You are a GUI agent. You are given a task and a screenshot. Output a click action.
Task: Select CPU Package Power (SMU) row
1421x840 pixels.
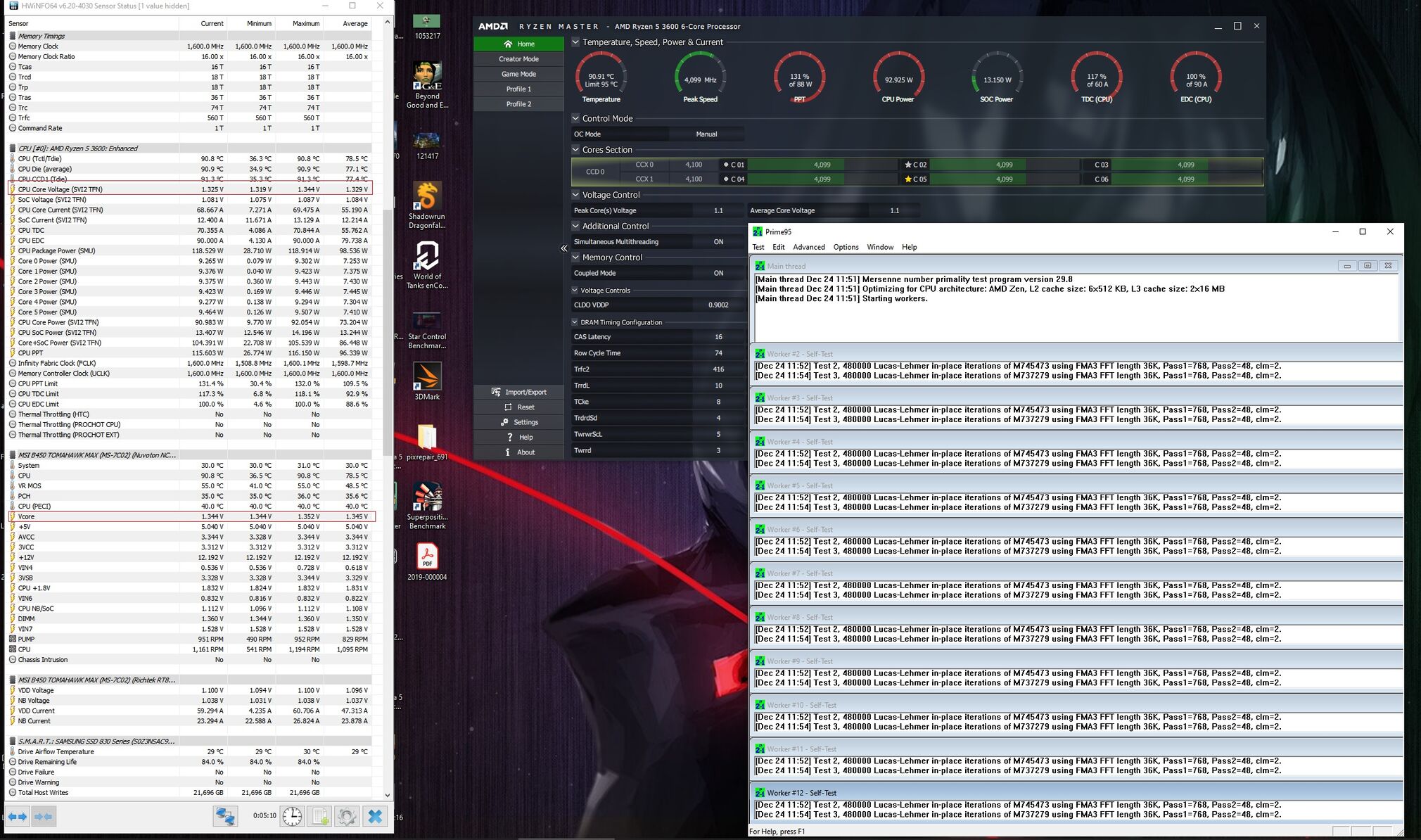(190, 250)
